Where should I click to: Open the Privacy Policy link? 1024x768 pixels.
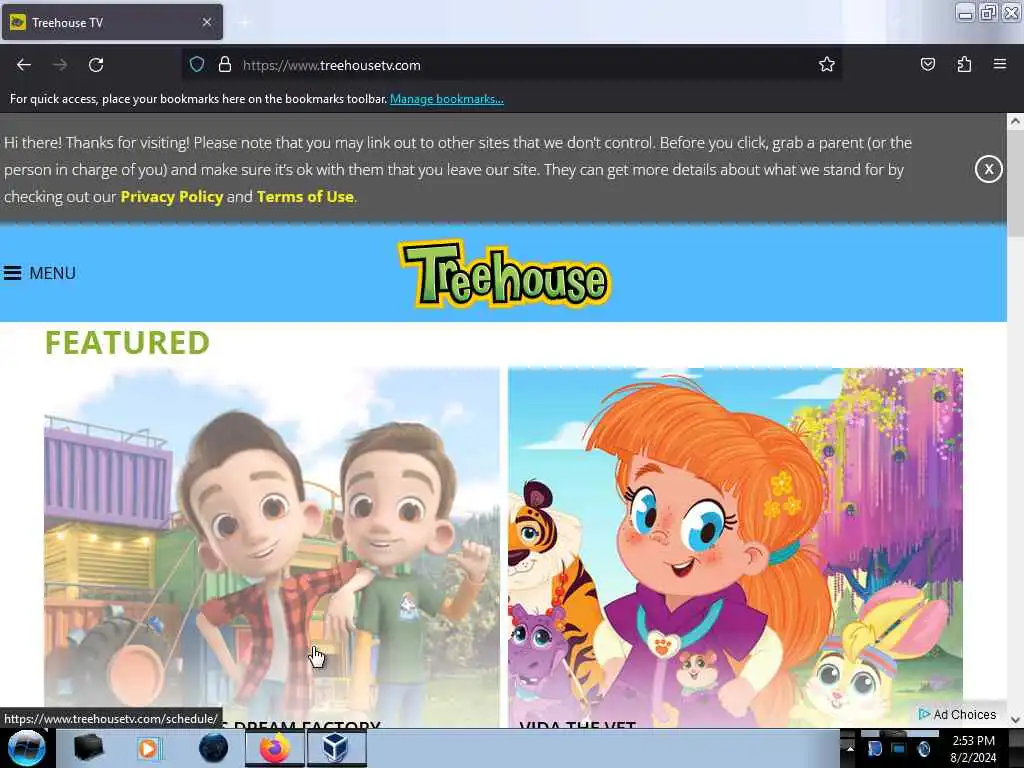click(172, 197)
